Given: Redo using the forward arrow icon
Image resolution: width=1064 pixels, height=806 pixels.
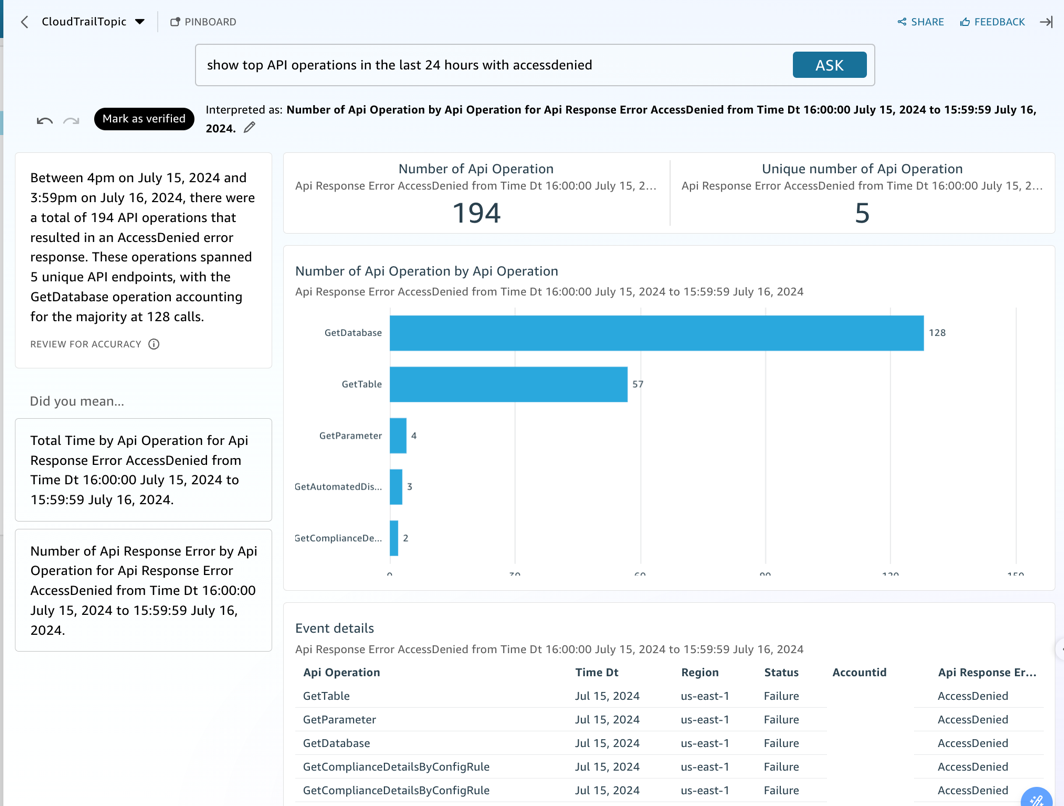Looking at the screenshot, I should [71, 121].
